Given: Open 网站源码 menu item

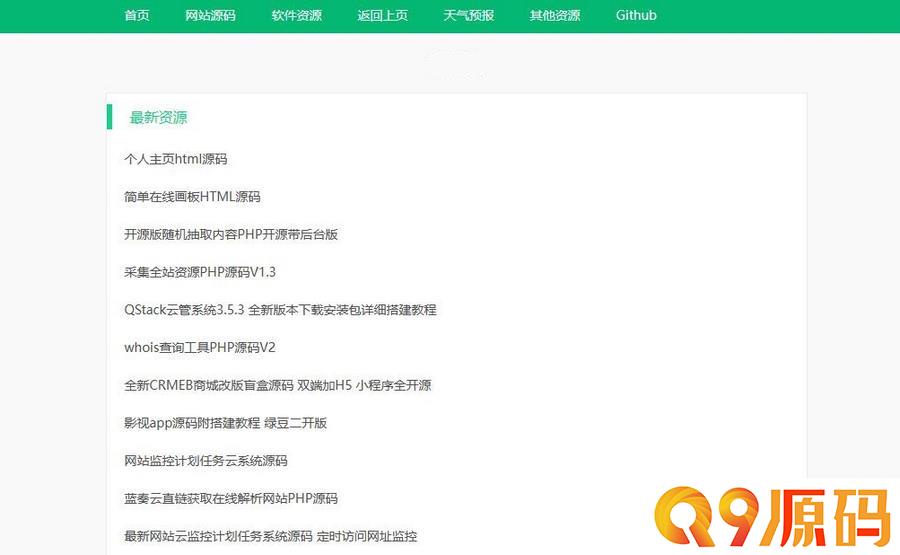Looking at the screenshot, I should coord(210,15).
